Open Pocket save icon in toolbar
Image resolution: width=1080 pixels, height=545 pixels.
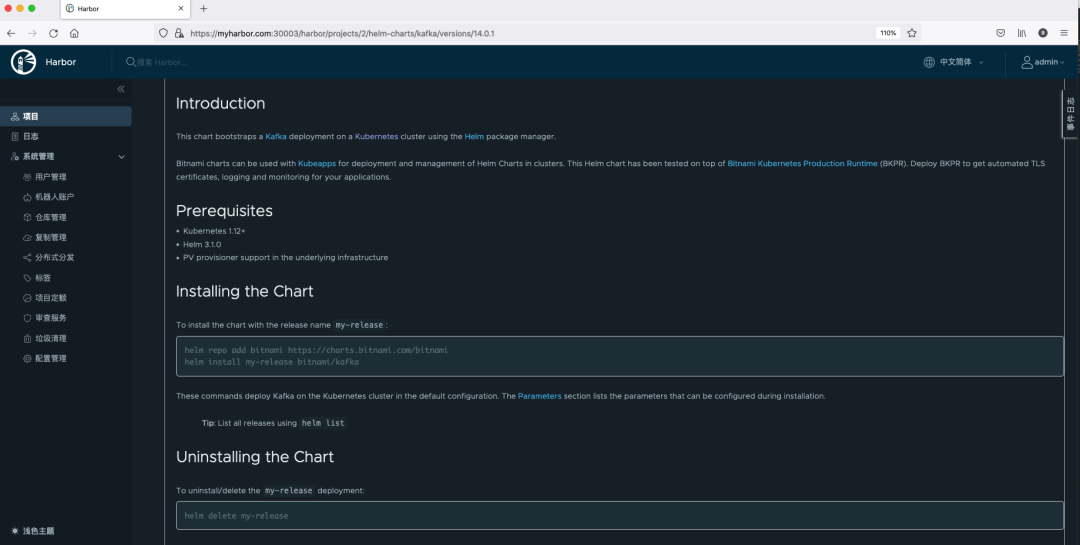tap(1001, 33)
